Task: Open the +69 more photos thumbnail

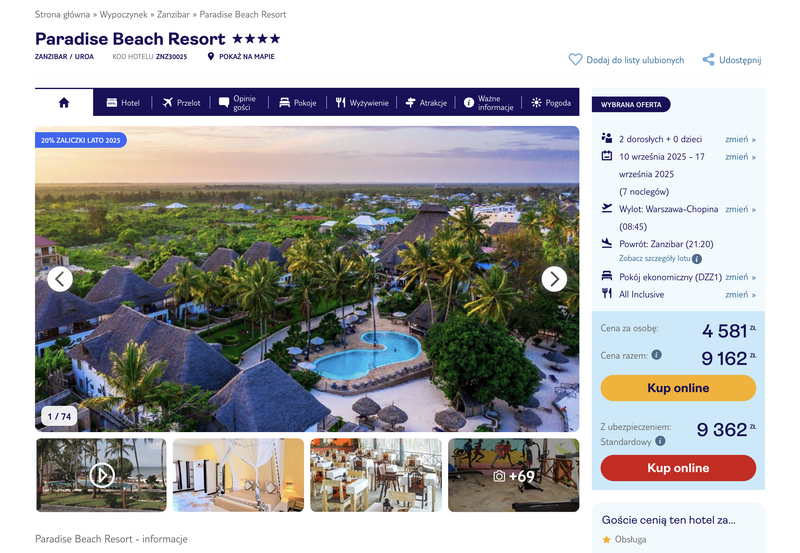Action: [x=514, y=475]
